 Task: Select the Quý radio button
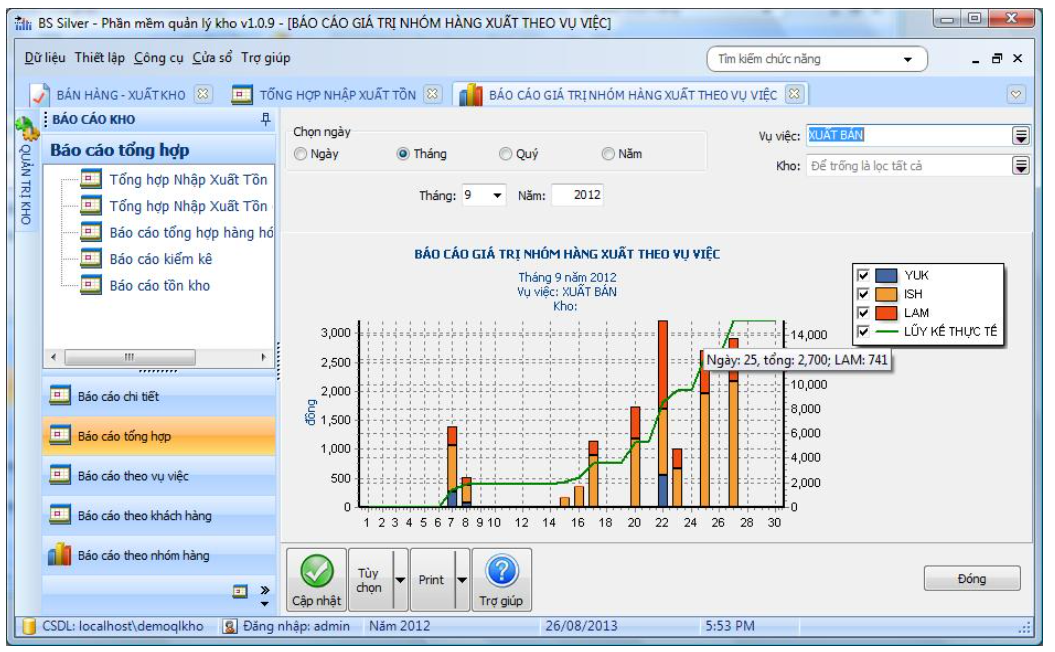tap(505, 154)
